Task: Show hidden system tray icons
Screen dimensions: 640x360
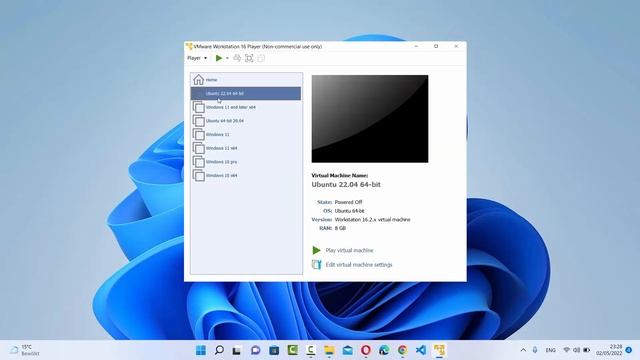Action: [x=523, y=350]
